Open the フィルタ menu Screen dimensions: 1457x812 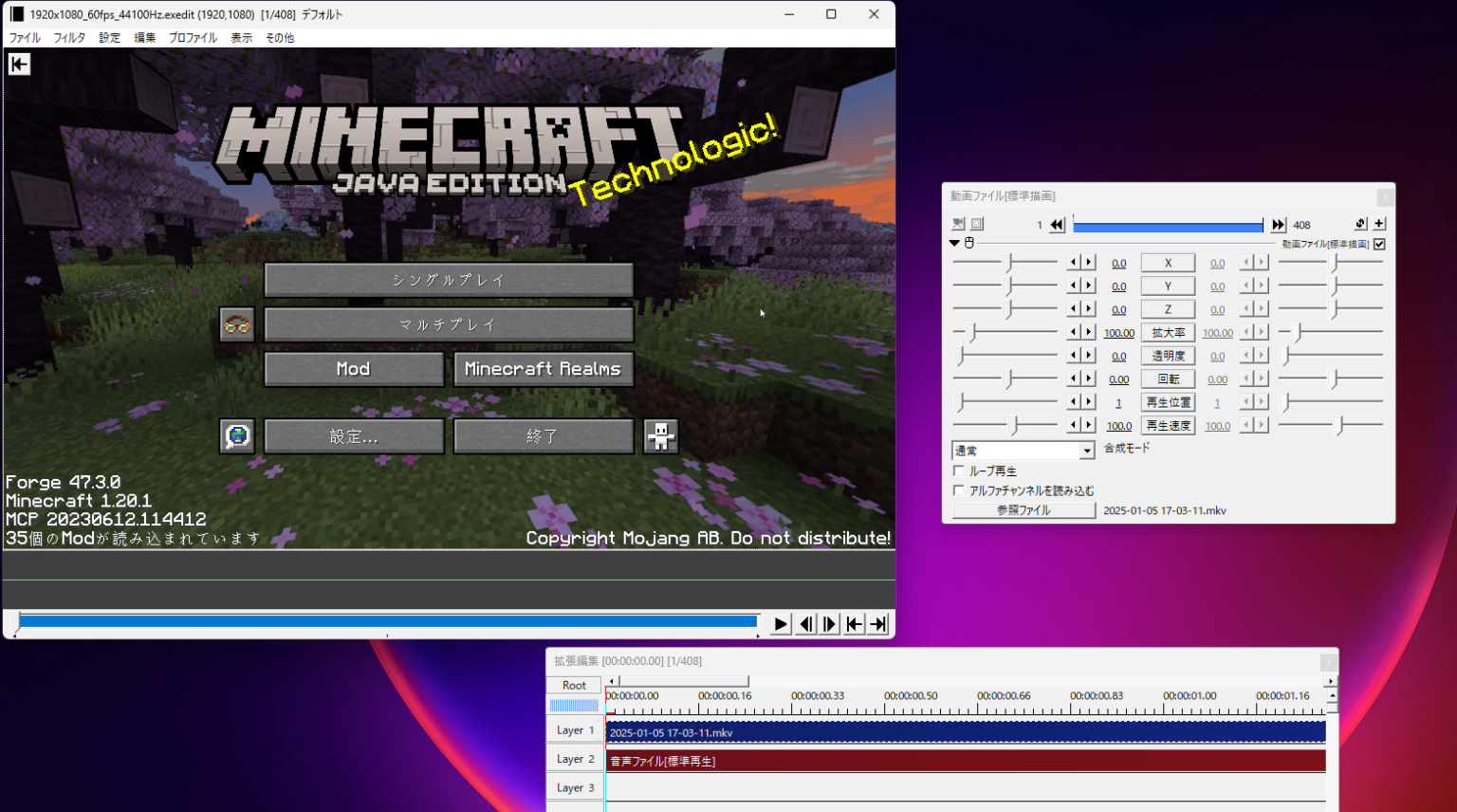(69, 38)
